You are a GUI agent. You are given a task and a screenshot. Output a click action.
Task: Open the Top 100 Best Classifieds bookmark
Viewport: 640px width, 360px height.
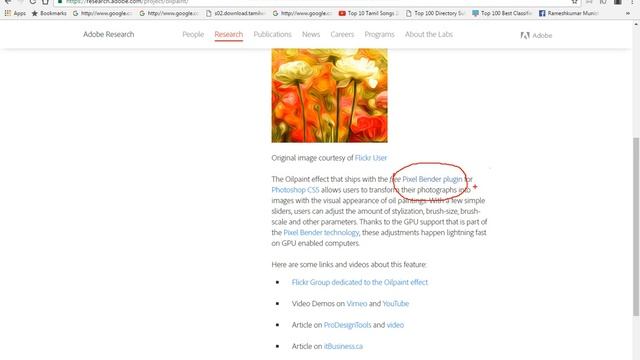point(502,13)
